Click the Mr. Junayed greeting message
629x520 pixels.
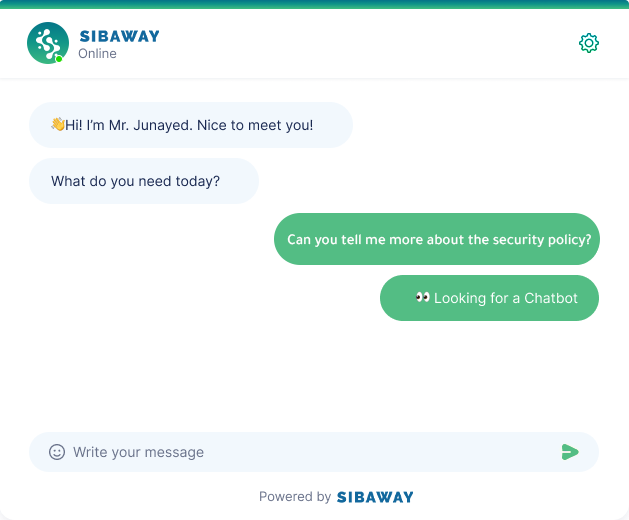pos(191,125)
